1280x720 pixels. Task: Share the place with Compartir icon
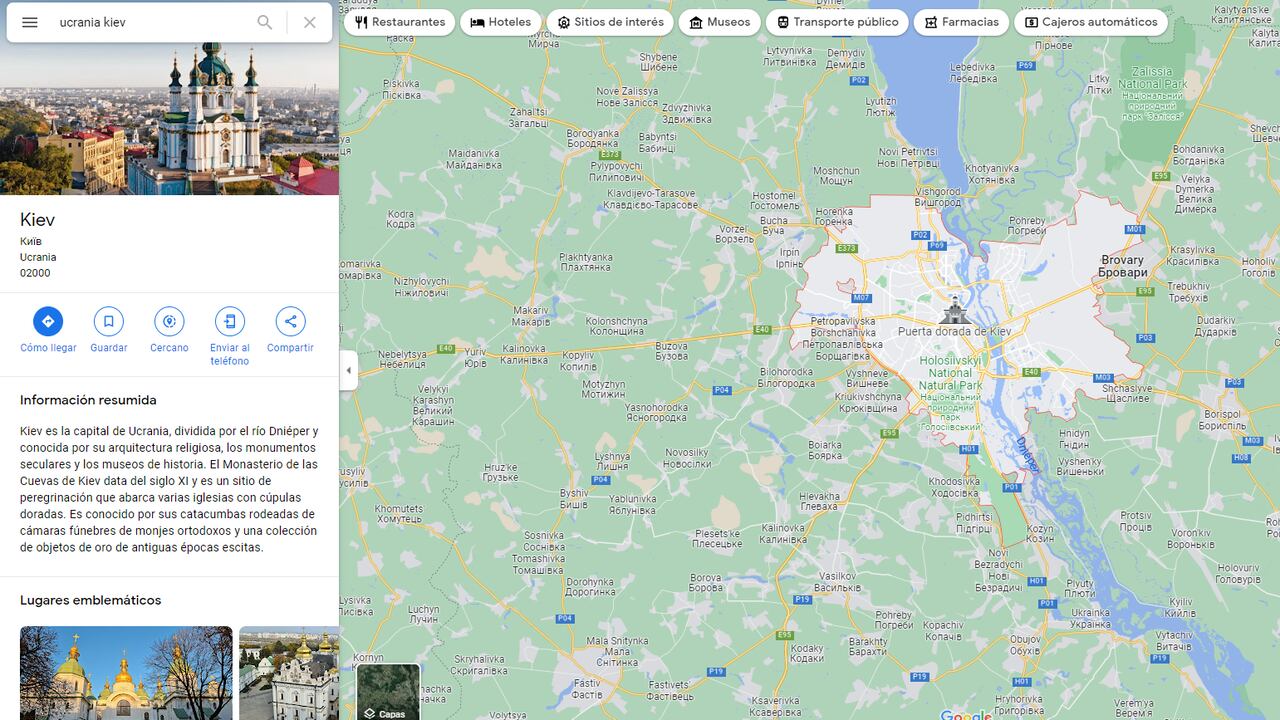290,321
